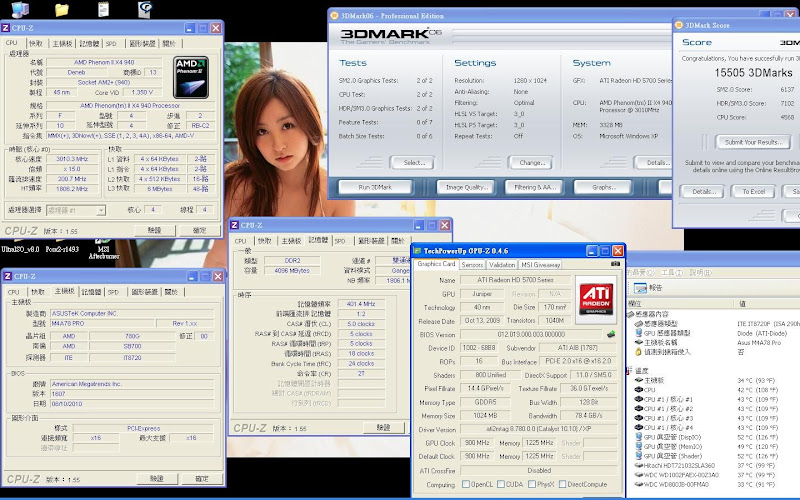Image resolution: width=800 pixels, height=500 pixels.
Task: Click Change... under Settings
Action: (532, 163)
